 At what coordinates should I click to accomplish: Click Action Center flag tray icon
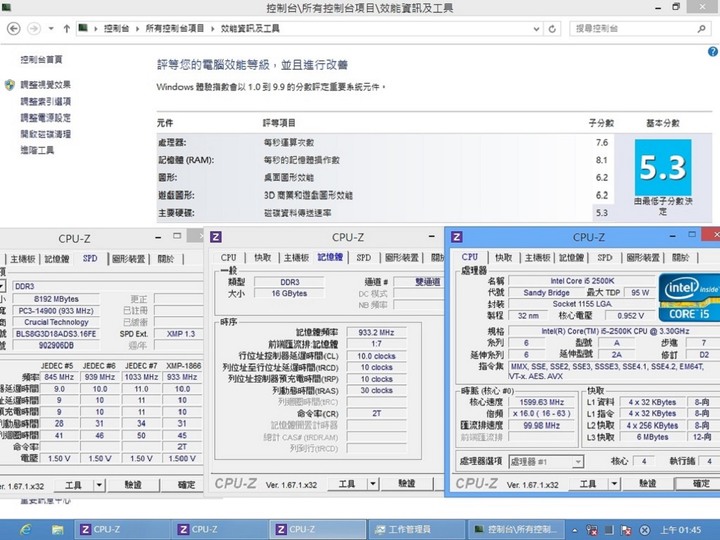click(625, 530)
